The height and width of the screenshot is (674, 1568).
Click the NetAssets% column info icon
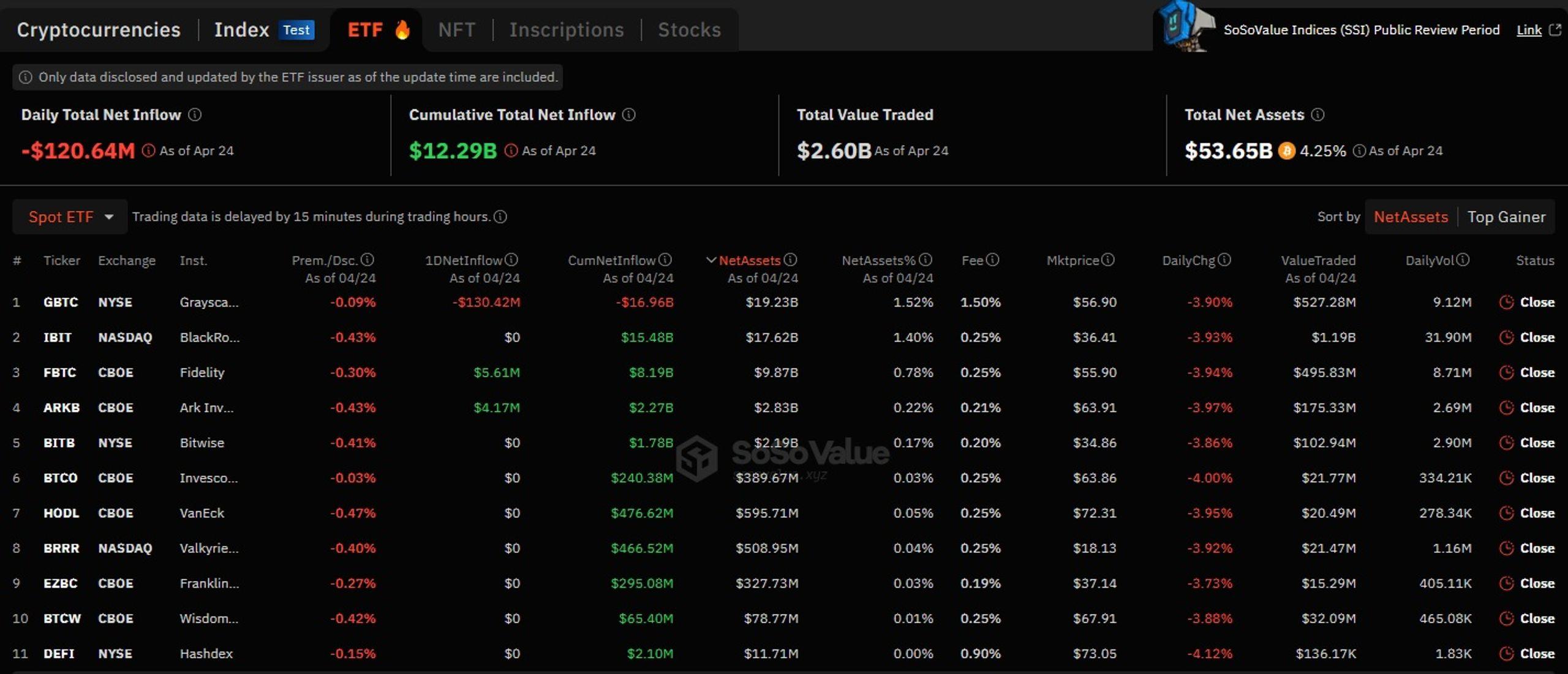click(x=925, y=260)
